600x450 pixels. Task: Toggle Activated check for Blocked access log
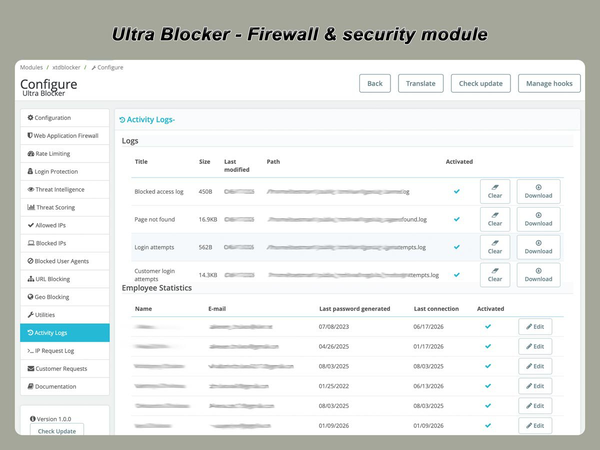[457, 191]
